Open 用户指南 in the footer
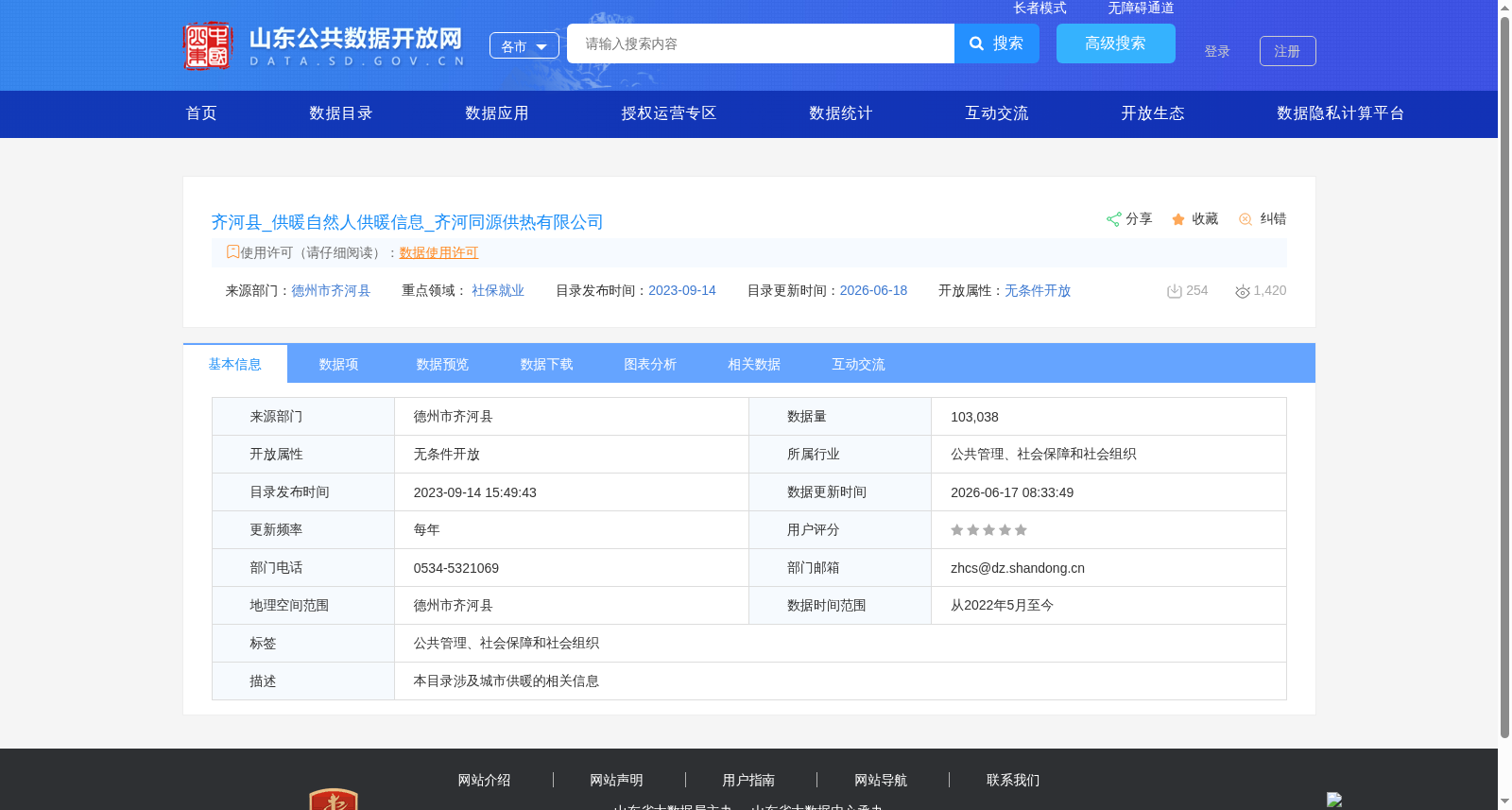 tap(749, 781)
